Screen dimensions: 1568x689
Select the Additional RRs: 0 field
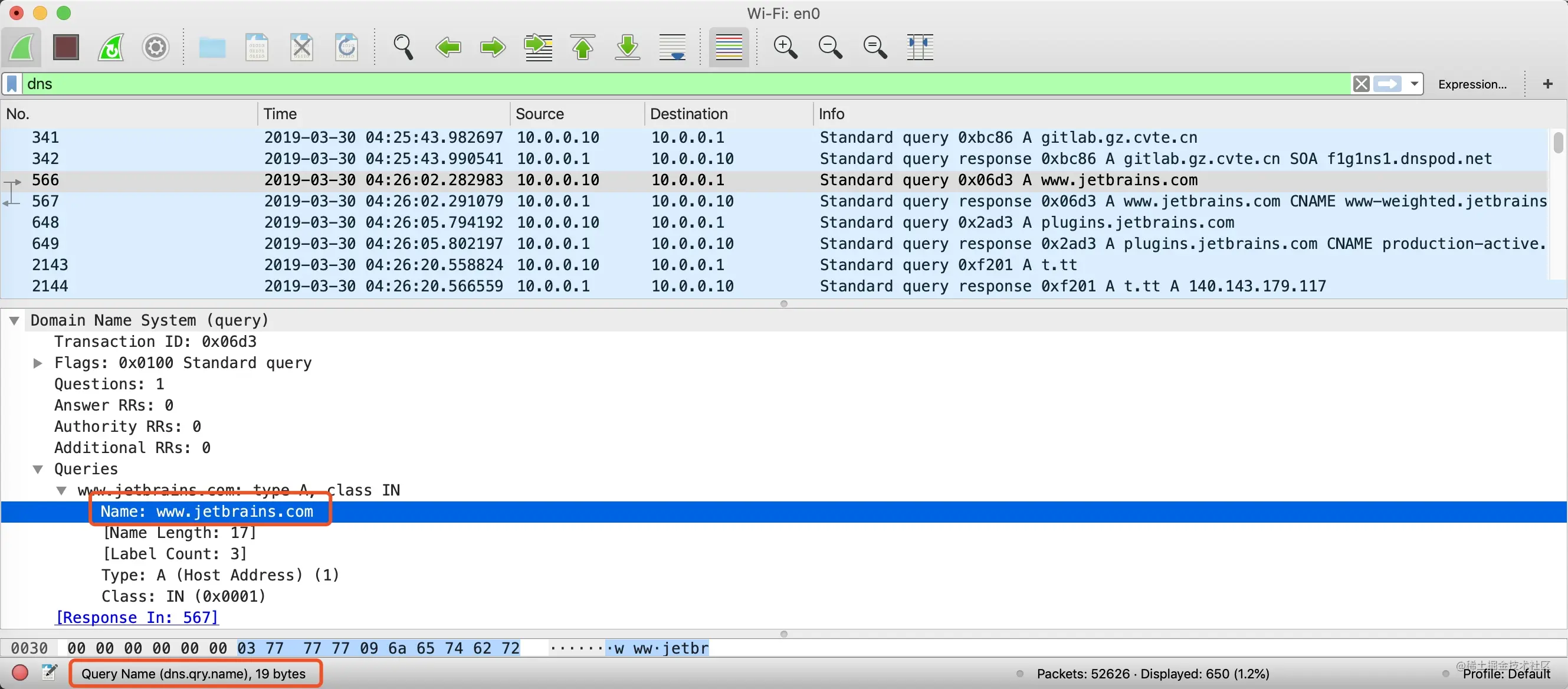tap(132, 448)
